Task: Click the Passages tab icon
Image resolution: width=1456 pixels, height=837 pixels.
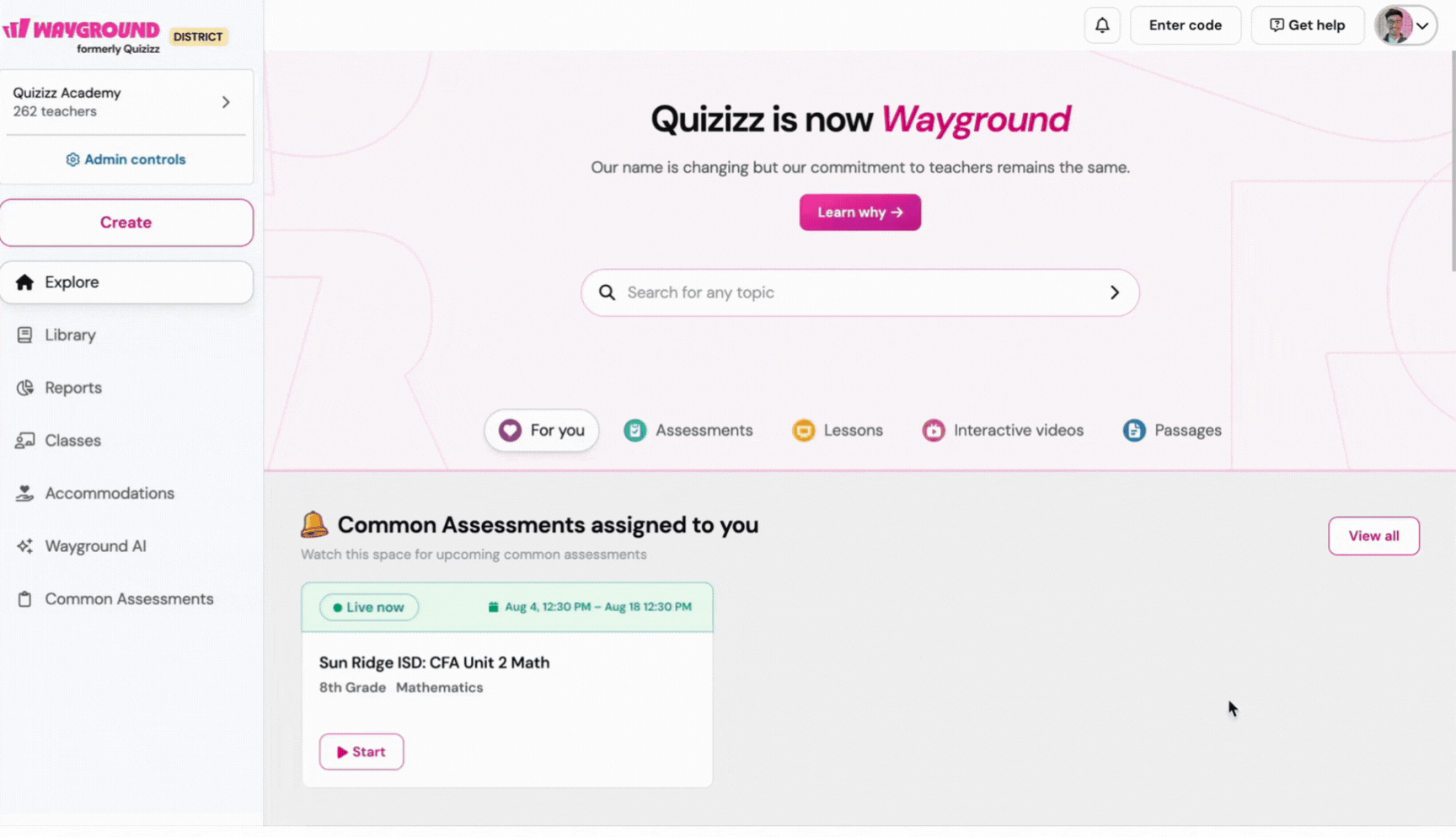Action: click(1134, 431)
